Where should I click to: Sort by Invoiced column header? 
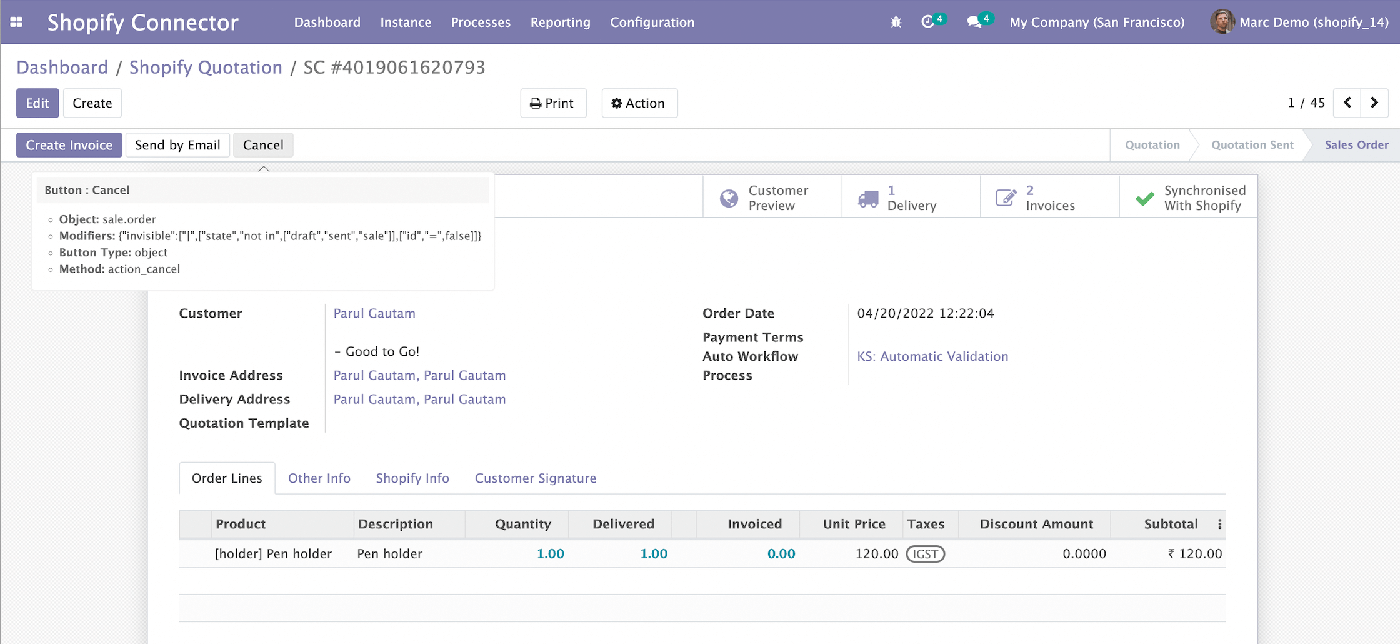748,524
